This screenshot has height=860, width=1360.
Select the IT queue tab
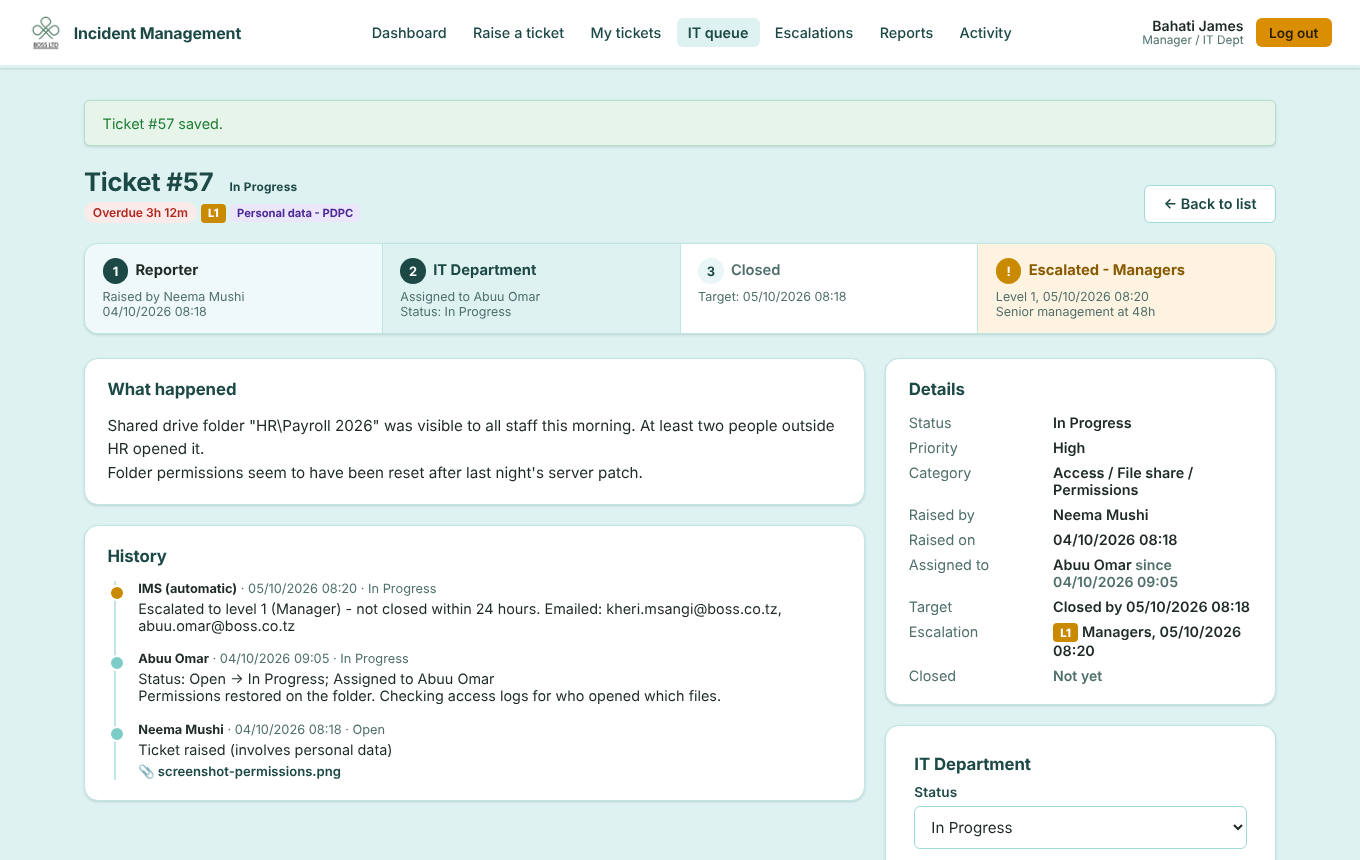pyautogui.click(x=718, y=33)
